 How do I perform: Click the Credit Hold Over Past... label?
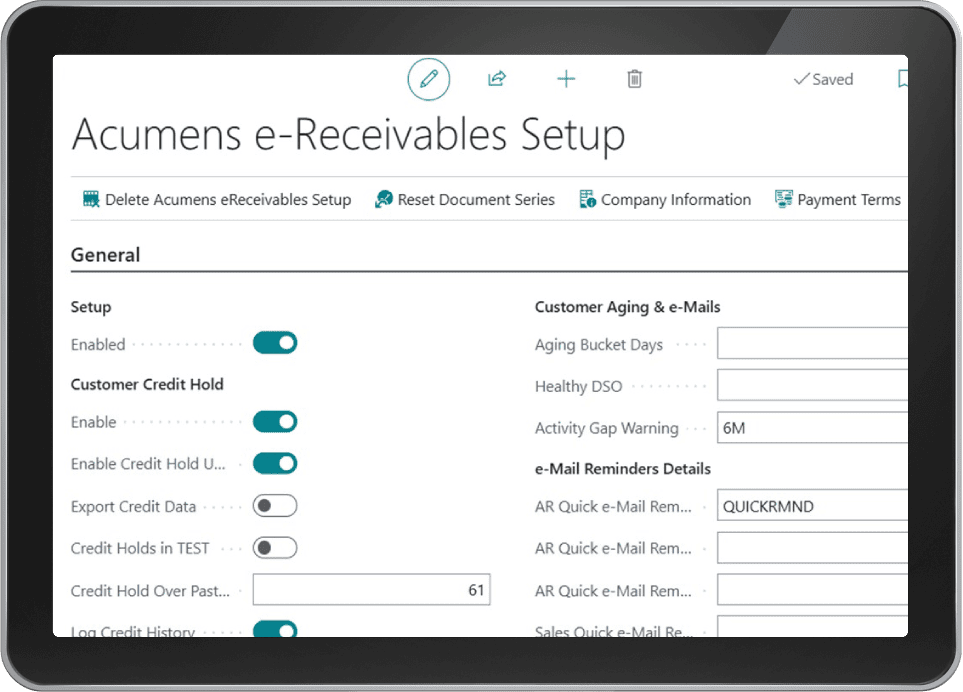pos(150,591)
